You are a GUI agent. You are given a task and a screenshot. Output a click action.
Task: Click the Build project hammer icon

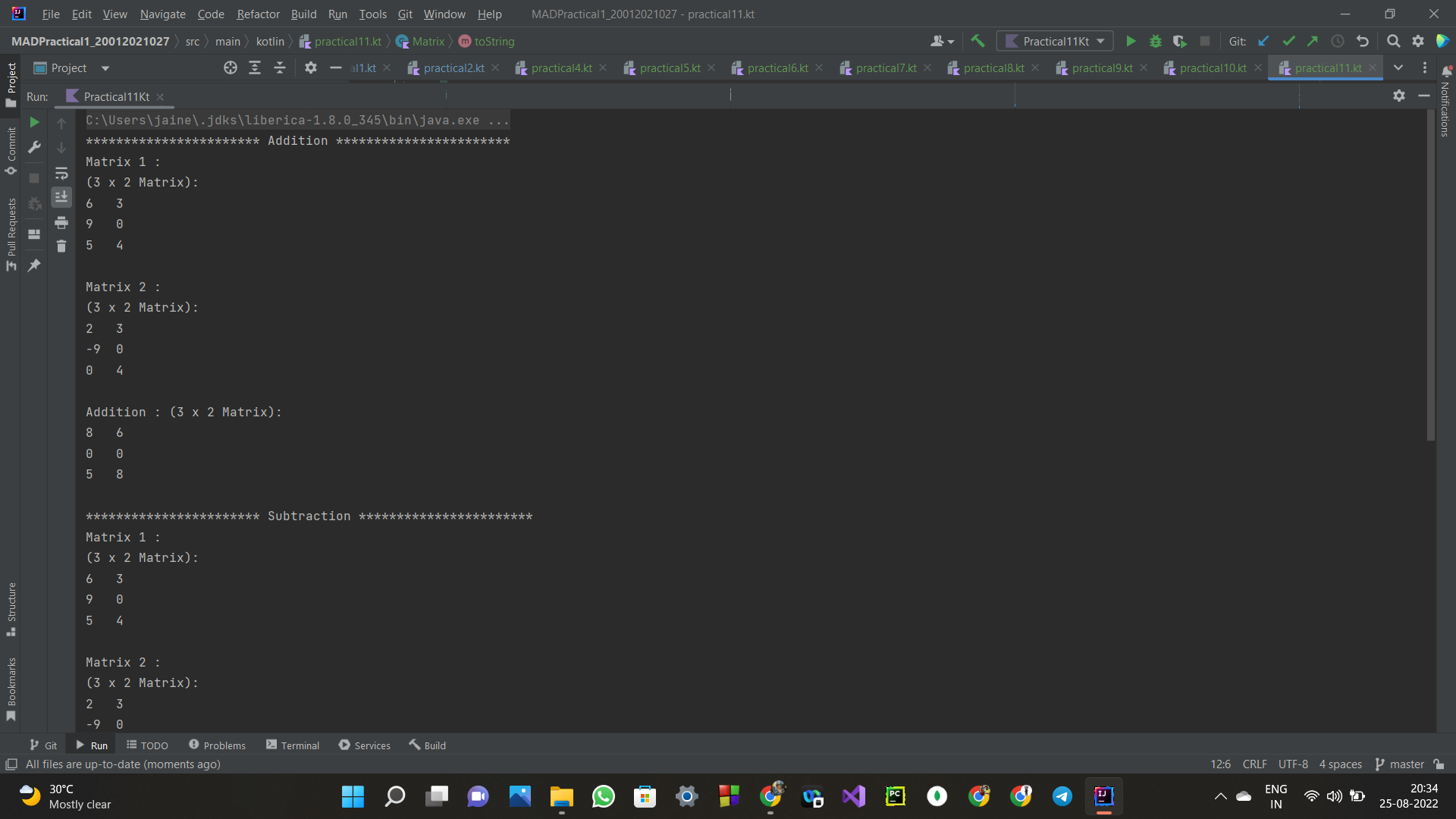(977, 41)
